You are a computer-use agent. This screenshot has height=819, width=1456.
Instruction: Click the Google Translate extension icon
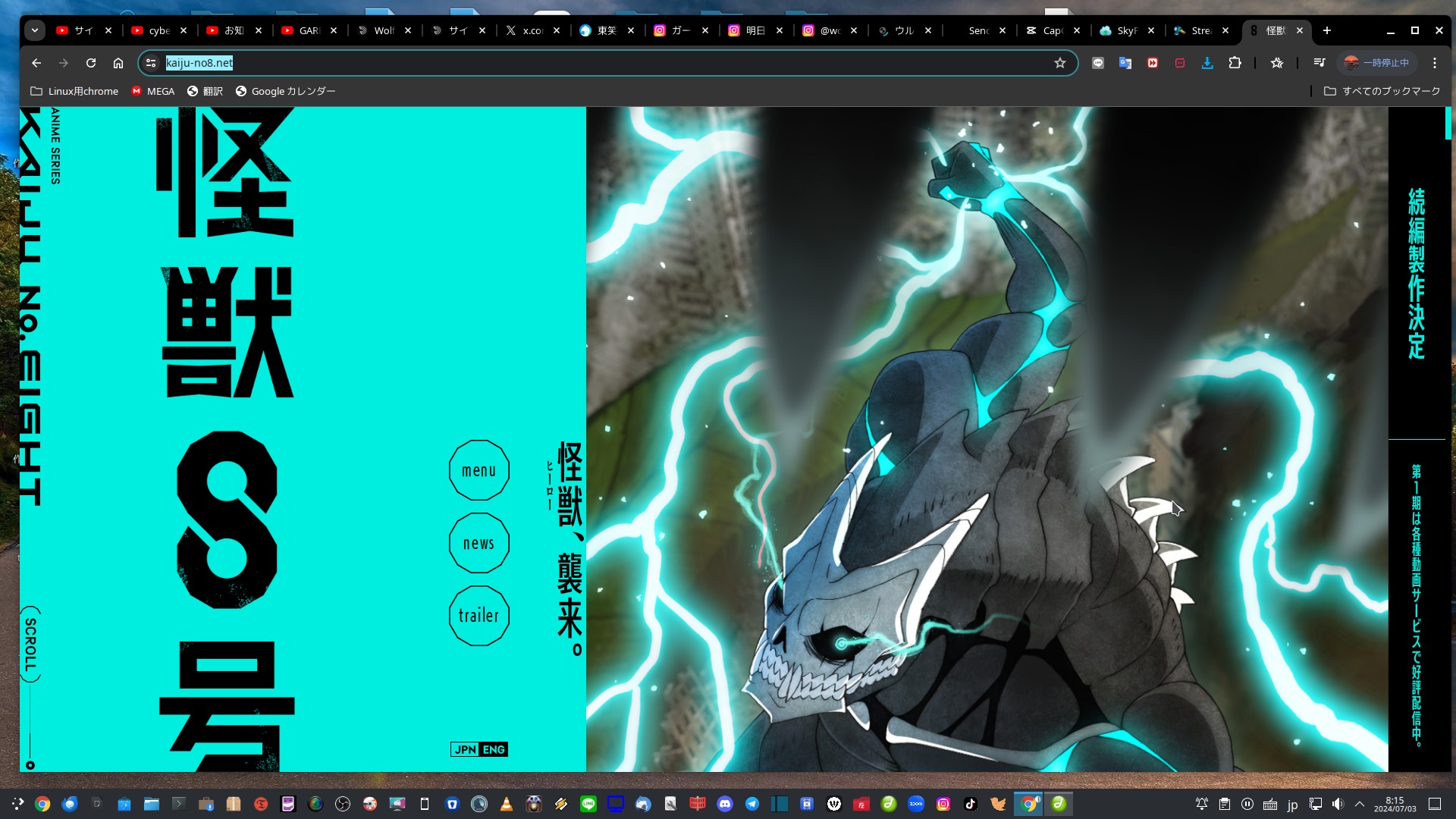click(1125, 63)
